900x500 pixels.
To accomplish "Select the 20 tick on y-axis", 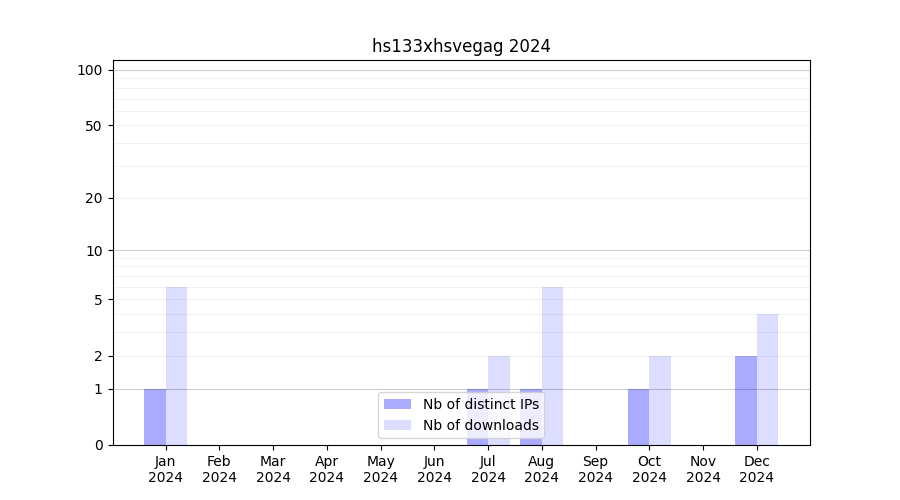I will pos(94,198).
